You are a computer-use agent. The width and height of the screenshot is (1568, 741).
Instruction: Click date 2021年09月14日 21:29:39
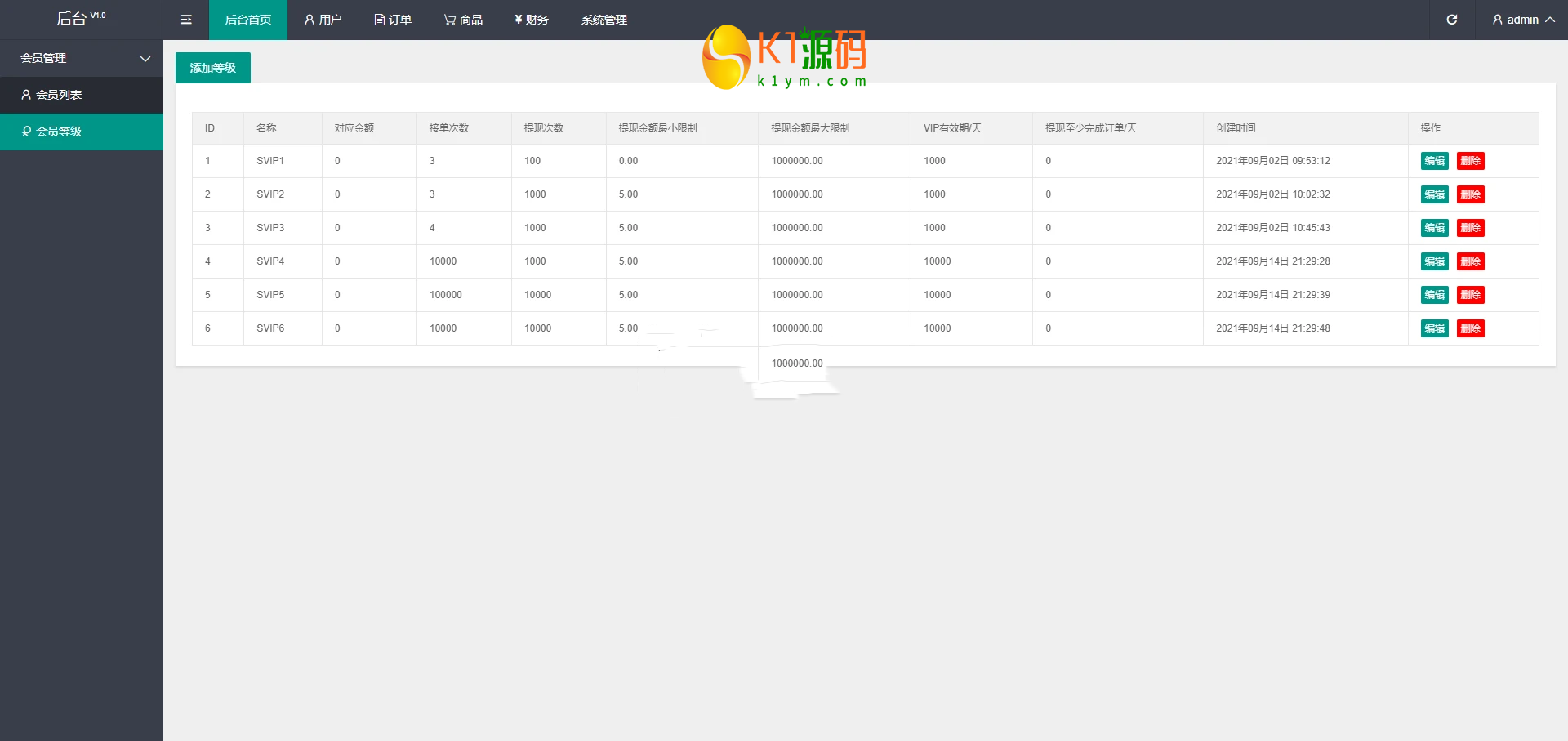[1273, 295]
